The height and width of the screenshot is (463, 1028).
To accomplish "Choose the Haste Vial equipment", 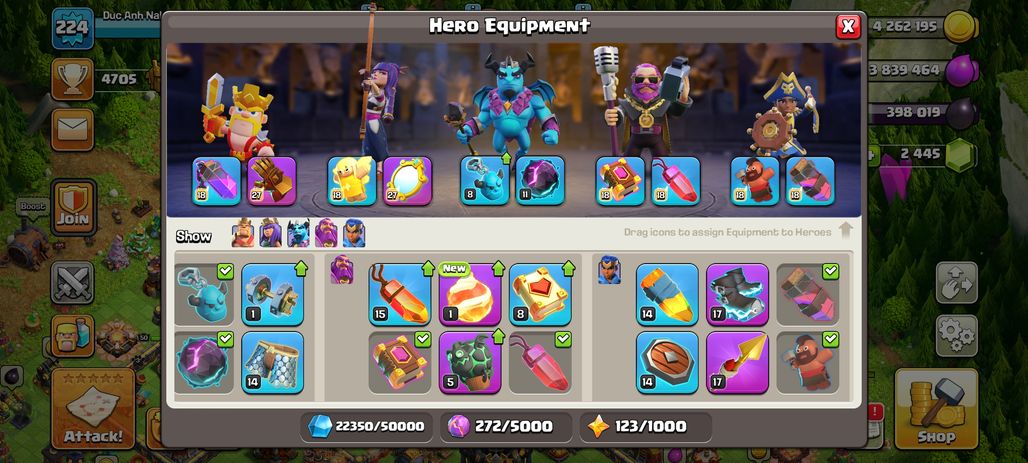I will [667, 294].
